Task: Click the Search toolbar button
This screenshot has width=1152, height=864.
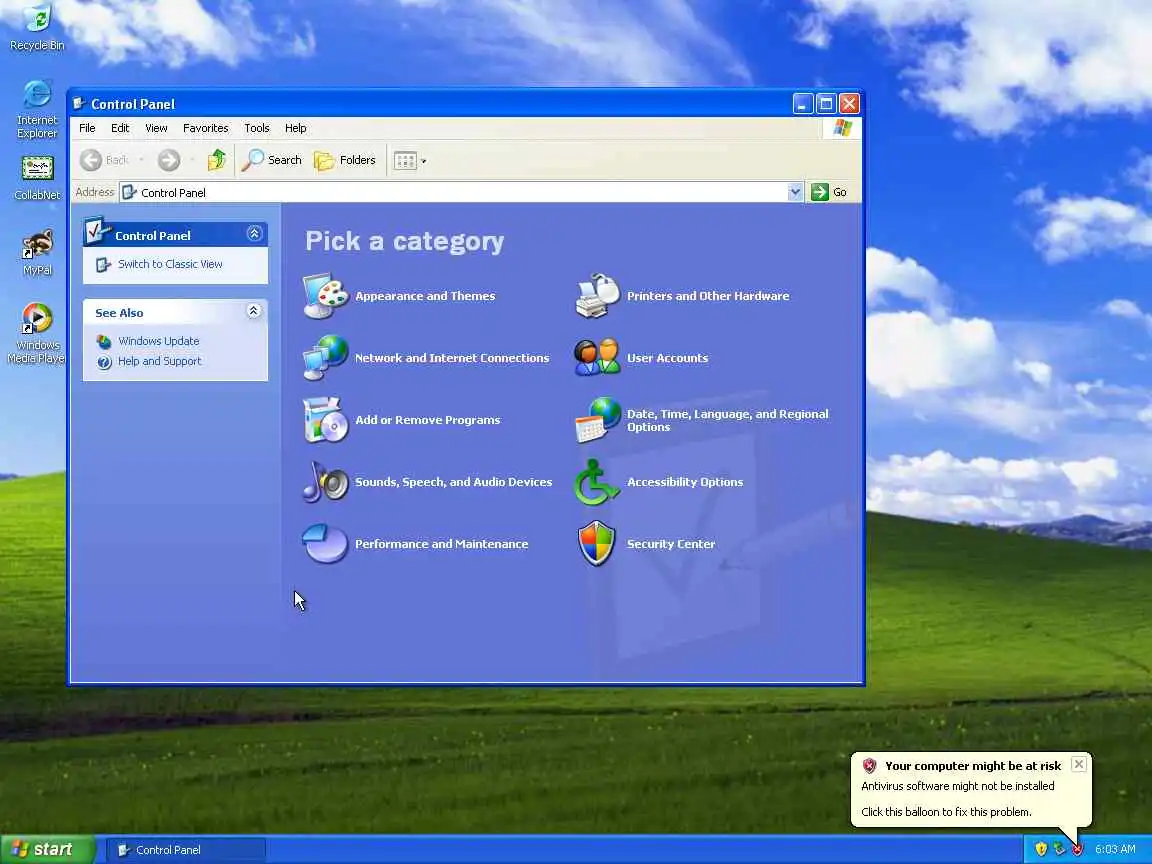Action: [271, 159]
